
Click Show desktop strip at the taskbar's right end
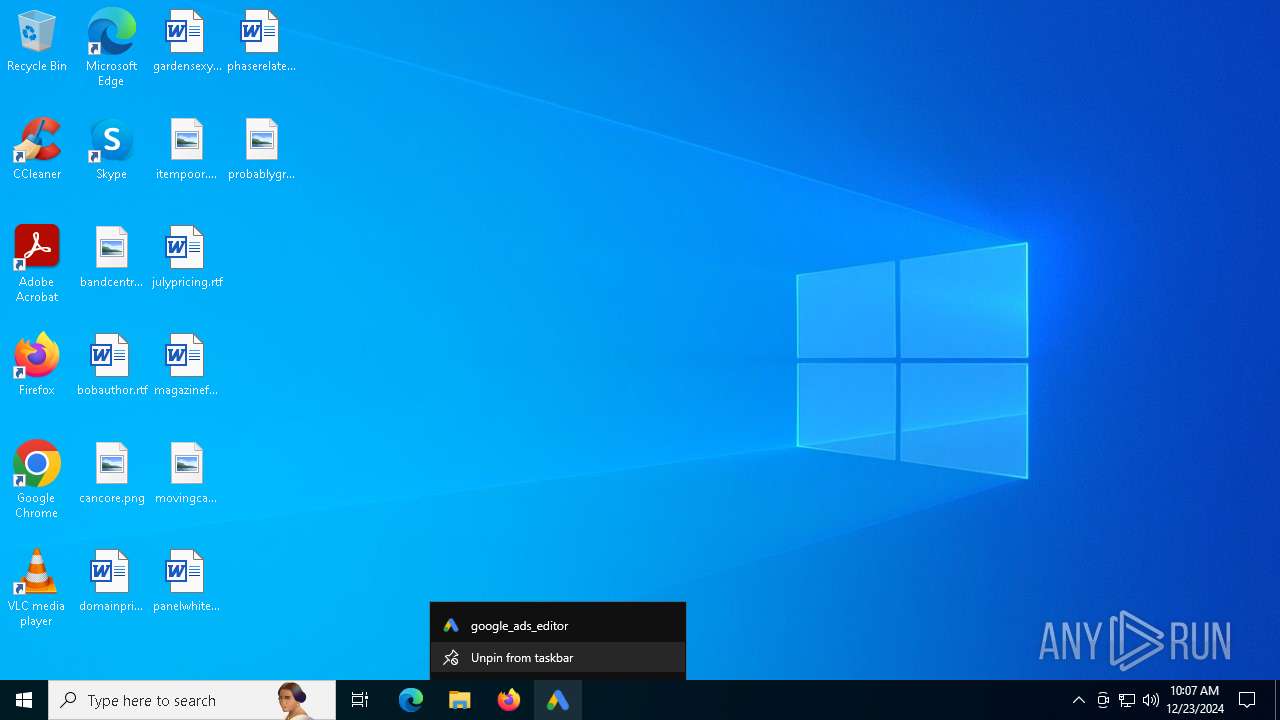1277,700
